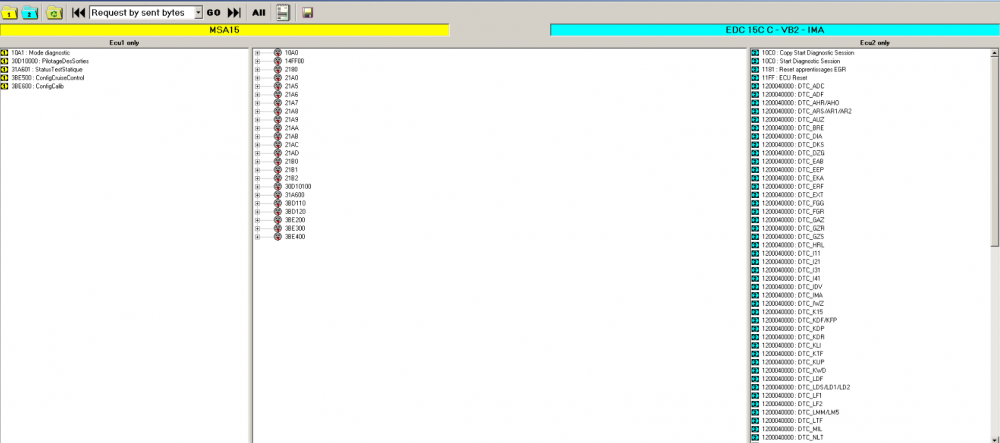Image resolution: width=1000 pixels, height=443 pixels.
Task: Click cyan icon beside 11FF ECU Reset
Action: (x=755, y=78)
